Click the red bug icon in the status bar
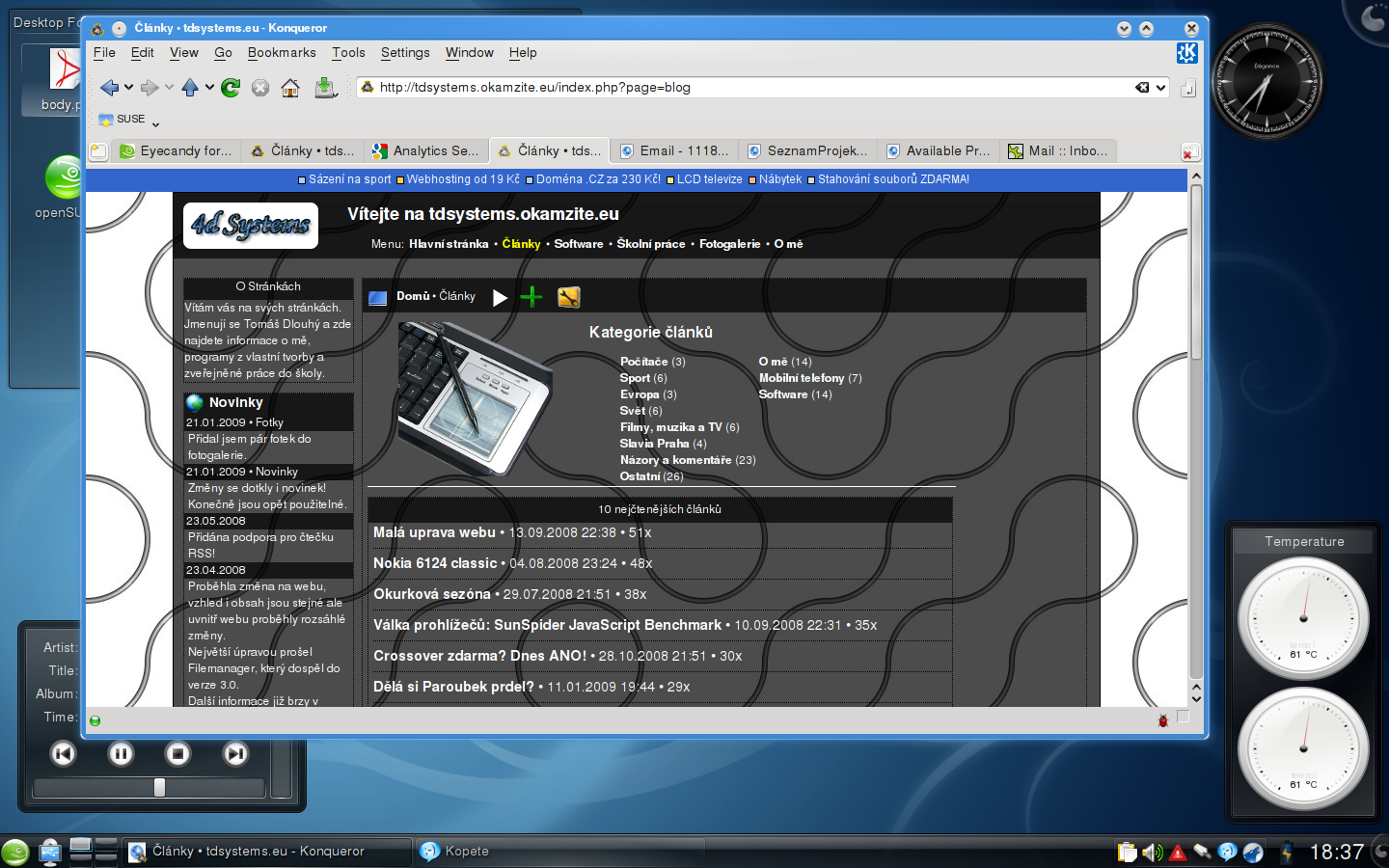Image resolution: width=1389 pixels, height=868 pixels. 1163,719
